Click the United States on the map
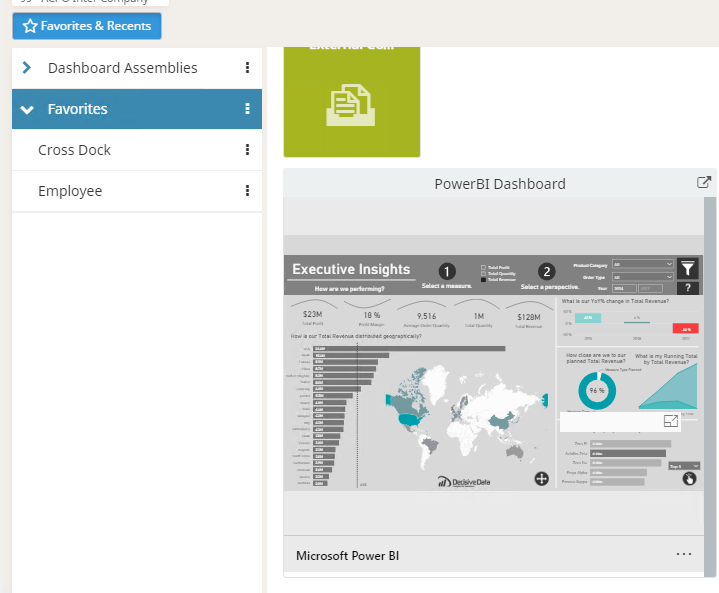The image size is (719, 593). pos(411,419)
